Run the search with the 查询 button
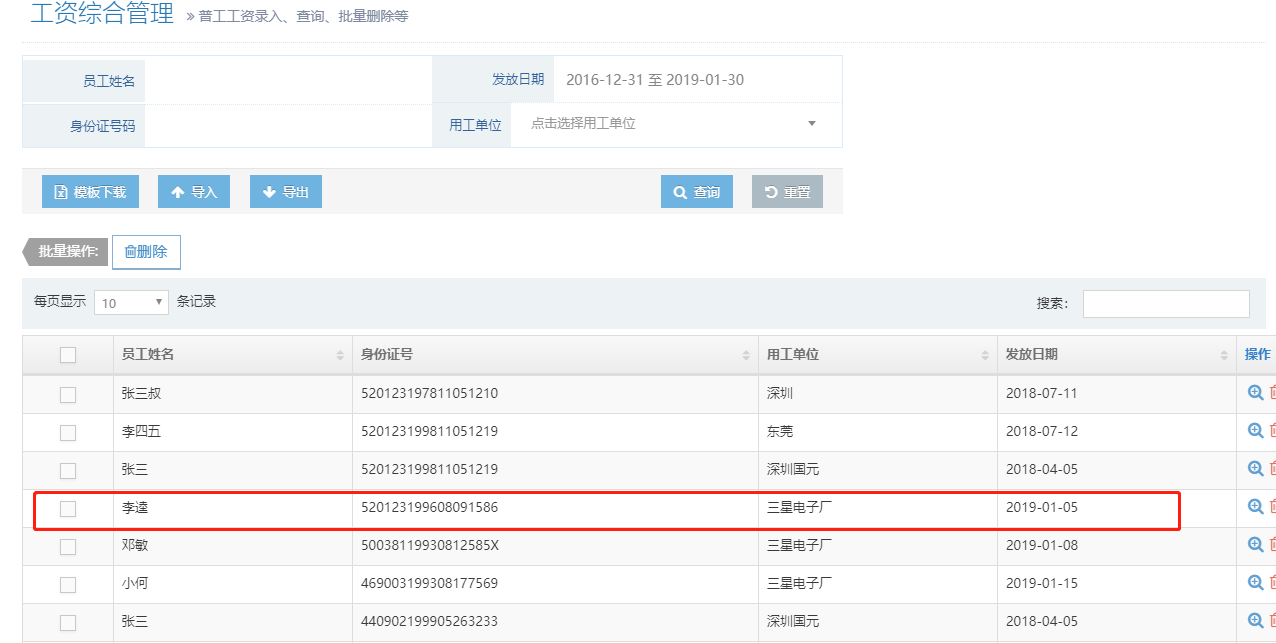Screen dimensions: 1276x643 coord(696,192)
